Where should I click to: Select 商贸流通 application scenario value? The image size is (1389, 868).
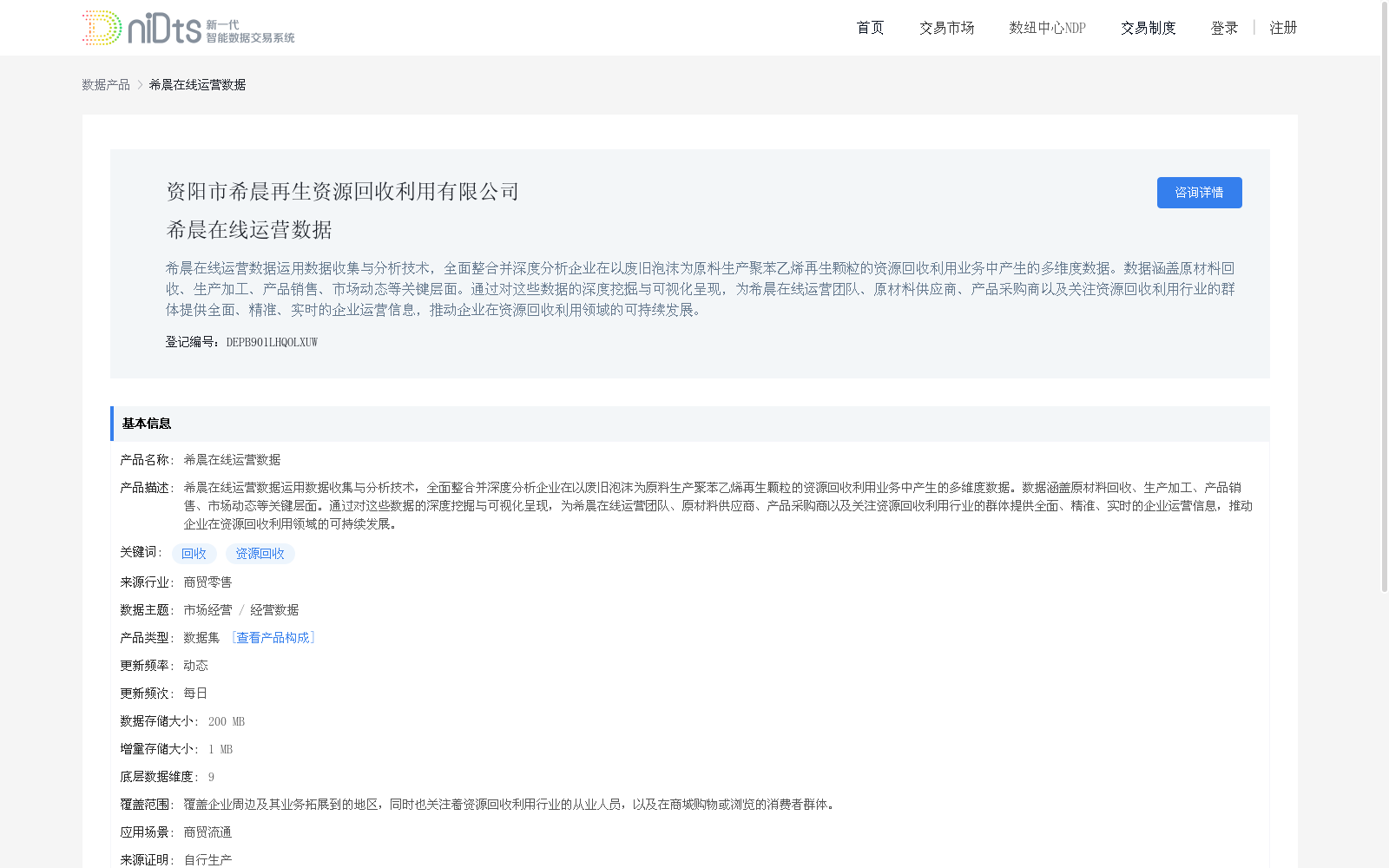point(207,832)
